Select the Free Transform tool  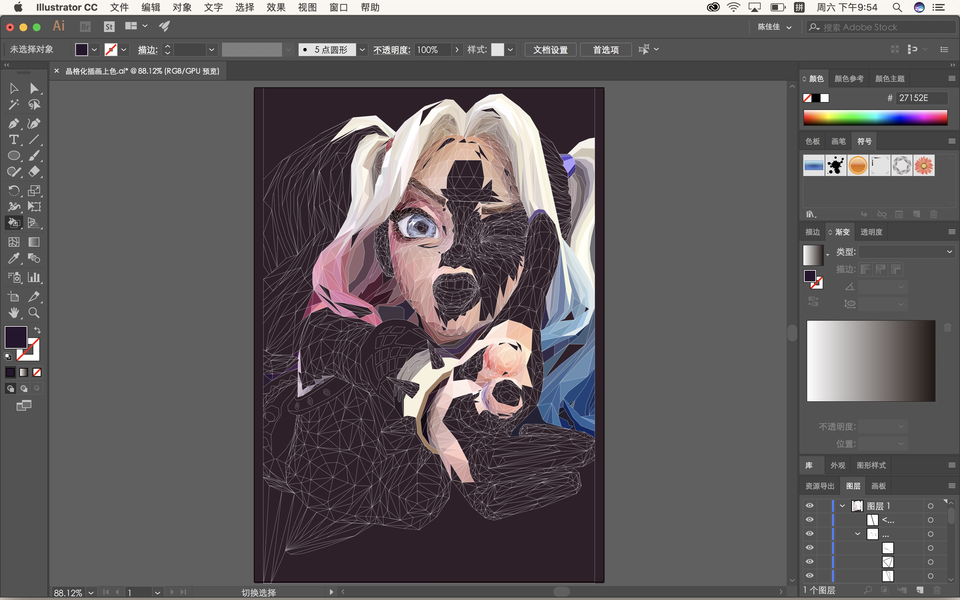[x=34, y=207]
